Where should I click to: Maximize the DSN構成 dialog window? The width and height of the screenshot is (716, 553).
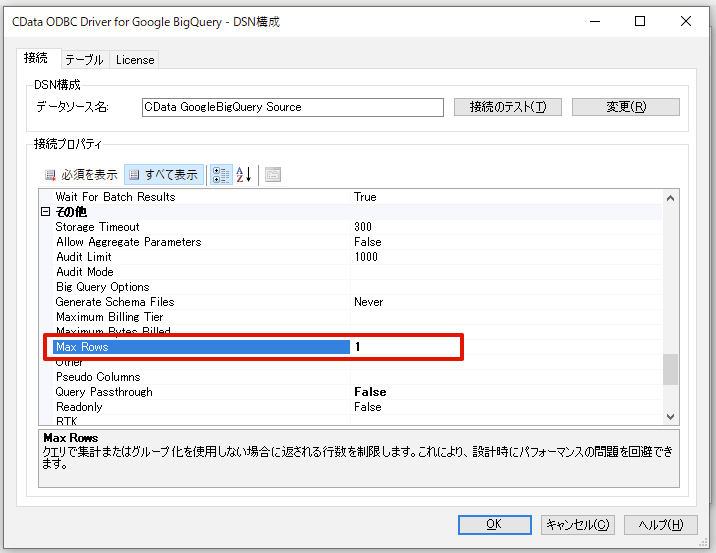pos(640,21)
